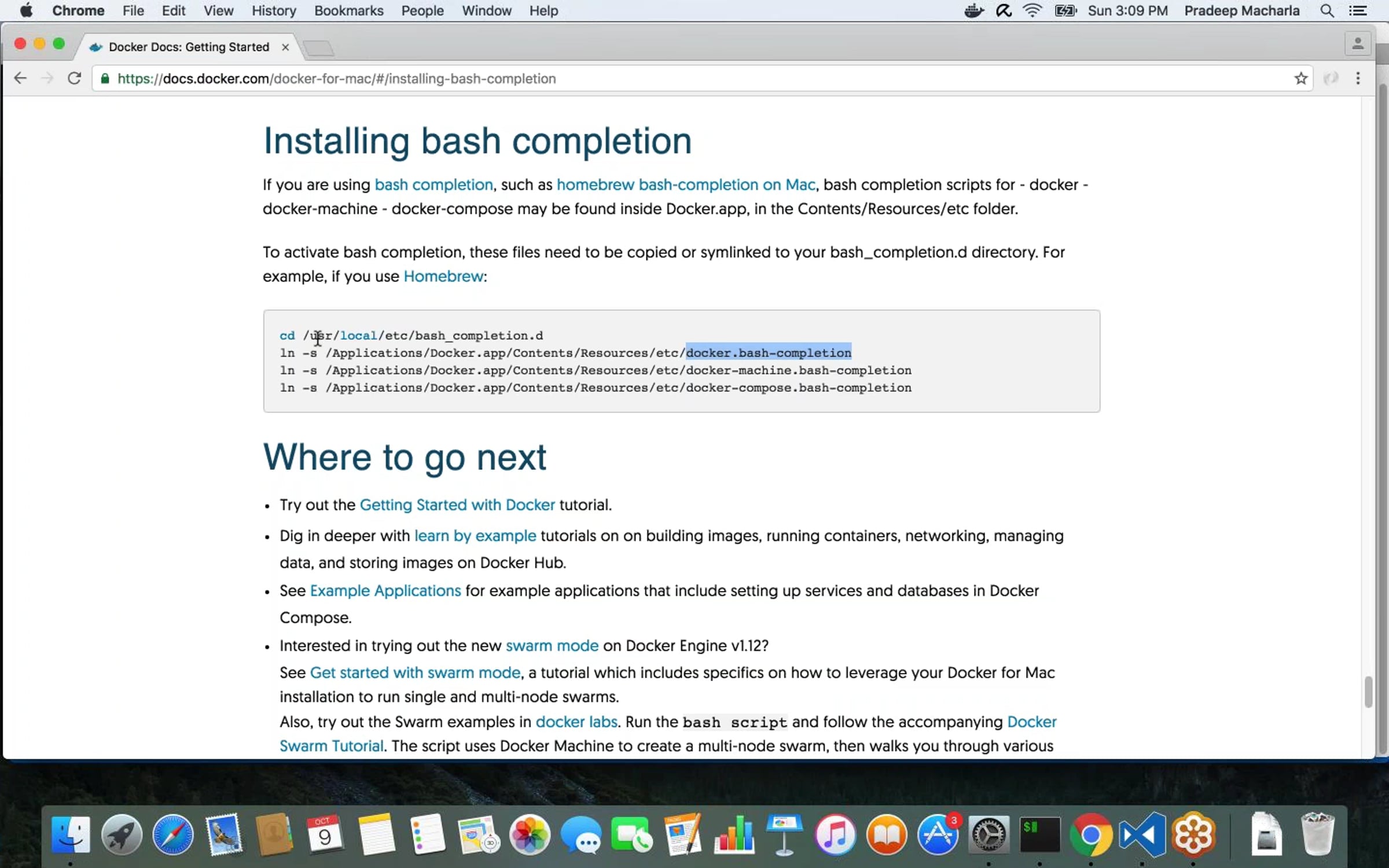Open System Preferences from the Dock

coord(989,834)
